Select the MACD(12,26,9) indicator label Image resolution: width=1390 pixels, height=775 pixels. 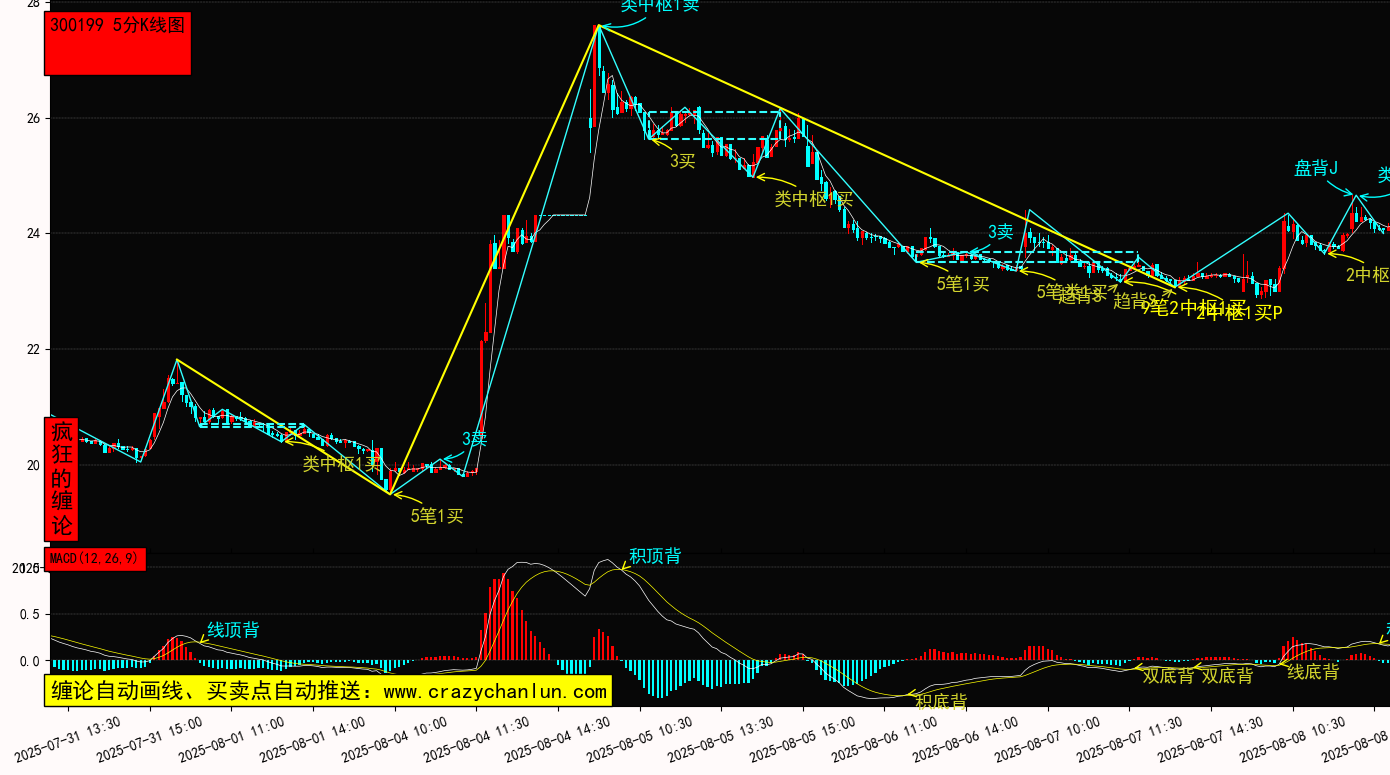95,559
